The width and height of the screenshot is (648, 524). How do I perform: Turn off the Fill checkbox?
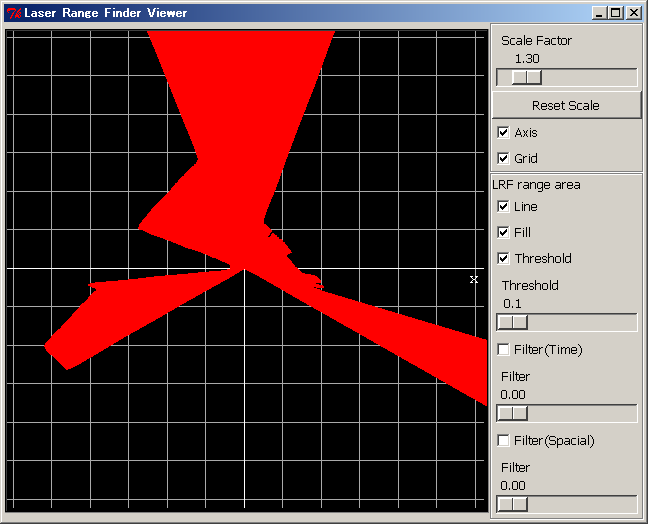[x=503, y=232]
